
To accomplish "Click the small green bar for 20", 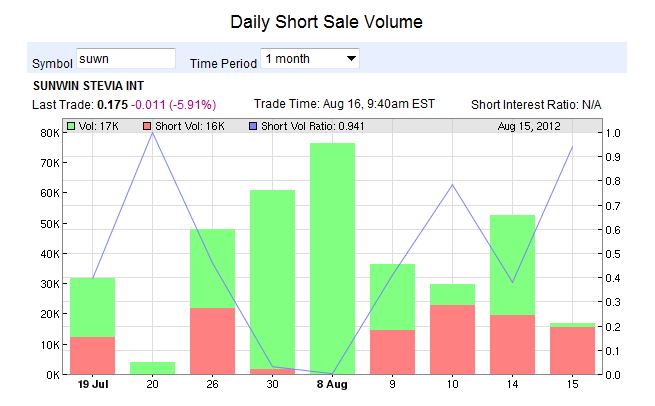I will [152, 368].
